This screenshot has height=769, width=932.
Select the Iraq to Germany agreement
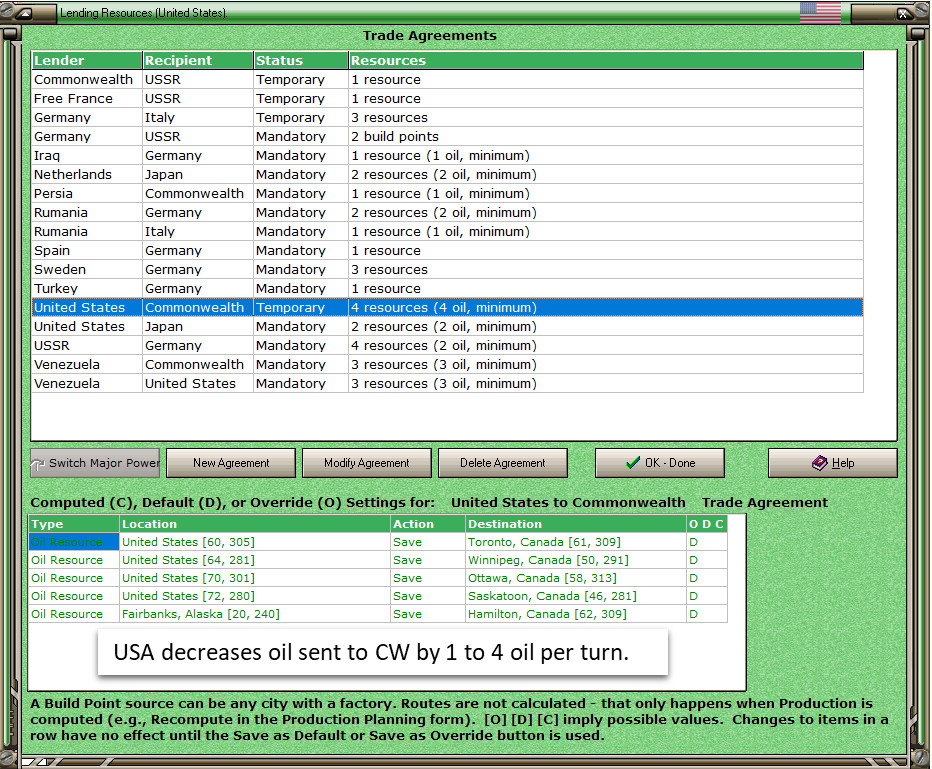(447, 156)
